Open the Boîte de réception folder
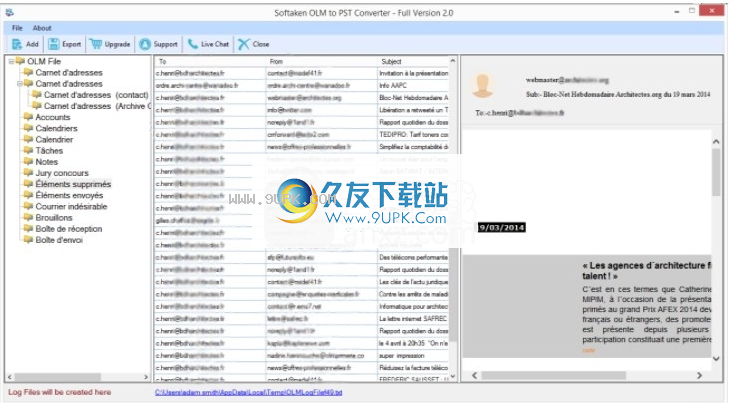 click(x=68, y=229)
